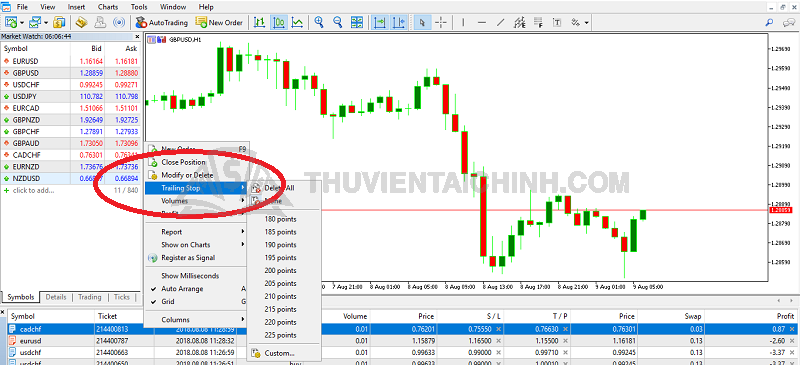
Task: Select the text label tool
Action: click(557, 22)
